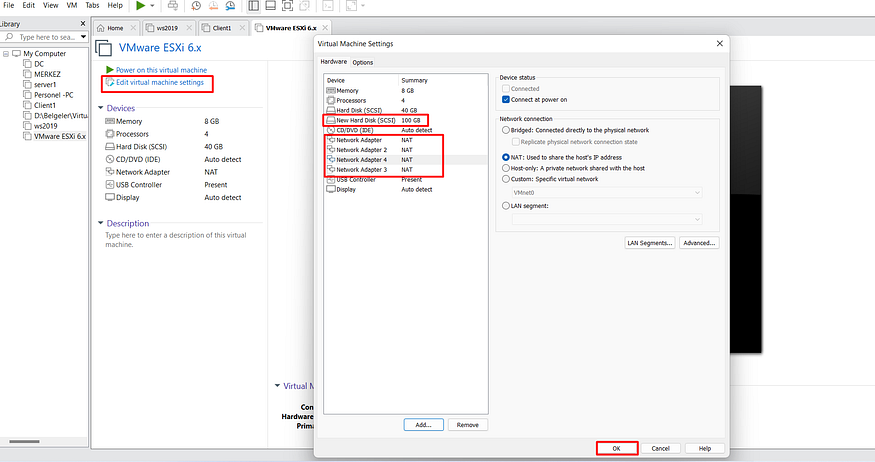Select Network Adapter 3 in settings list
The image size is (875, 462).
[x=406, y=170]
